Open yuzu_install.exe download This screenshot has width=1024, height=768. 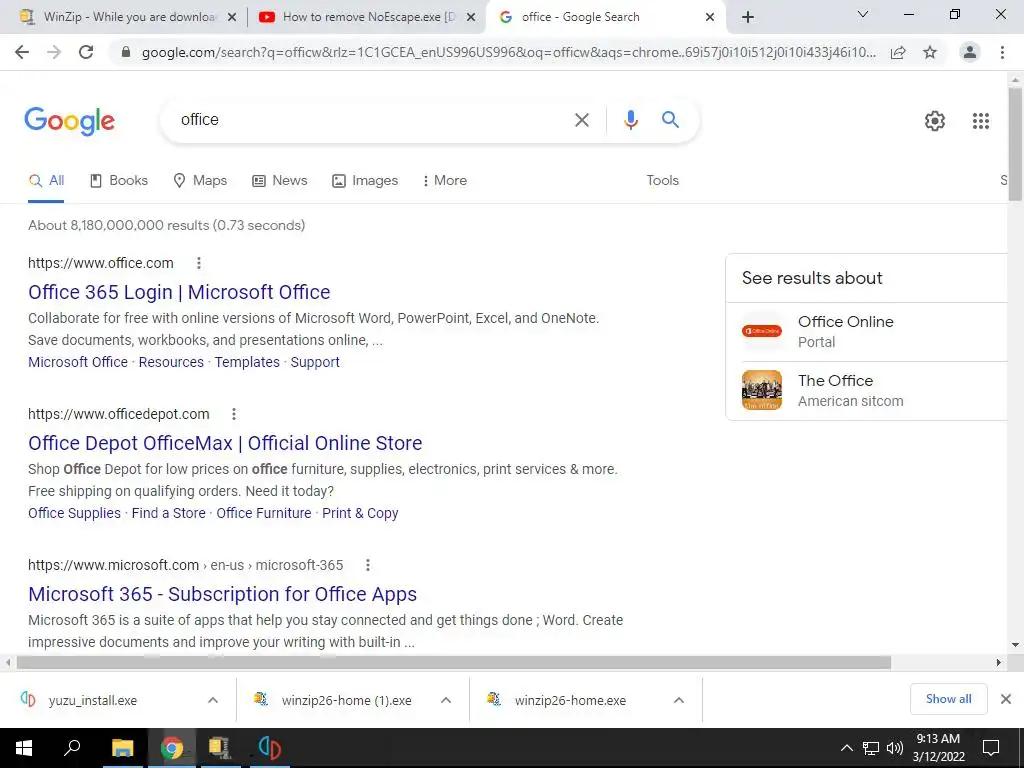click(93, 700)
